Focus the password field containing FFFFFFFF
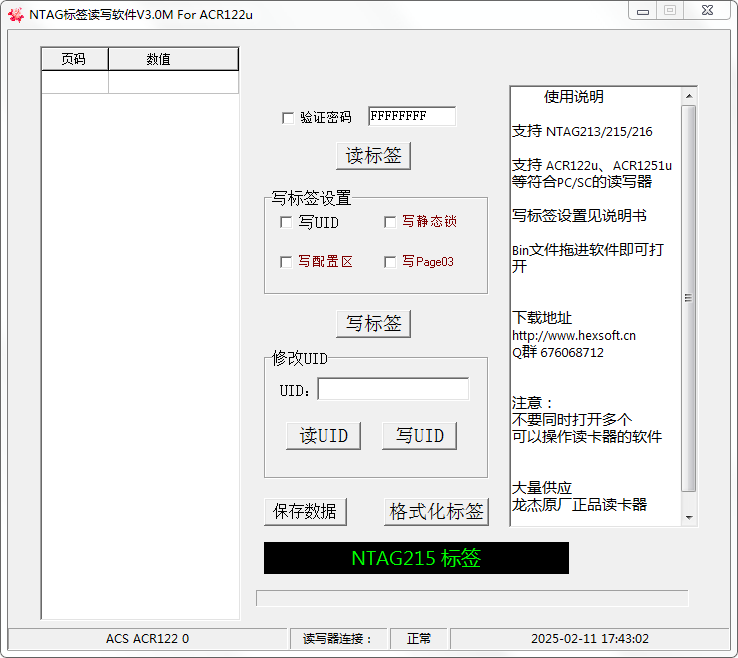The width and height of the screenshot is (738, 658). click(412, 116)
